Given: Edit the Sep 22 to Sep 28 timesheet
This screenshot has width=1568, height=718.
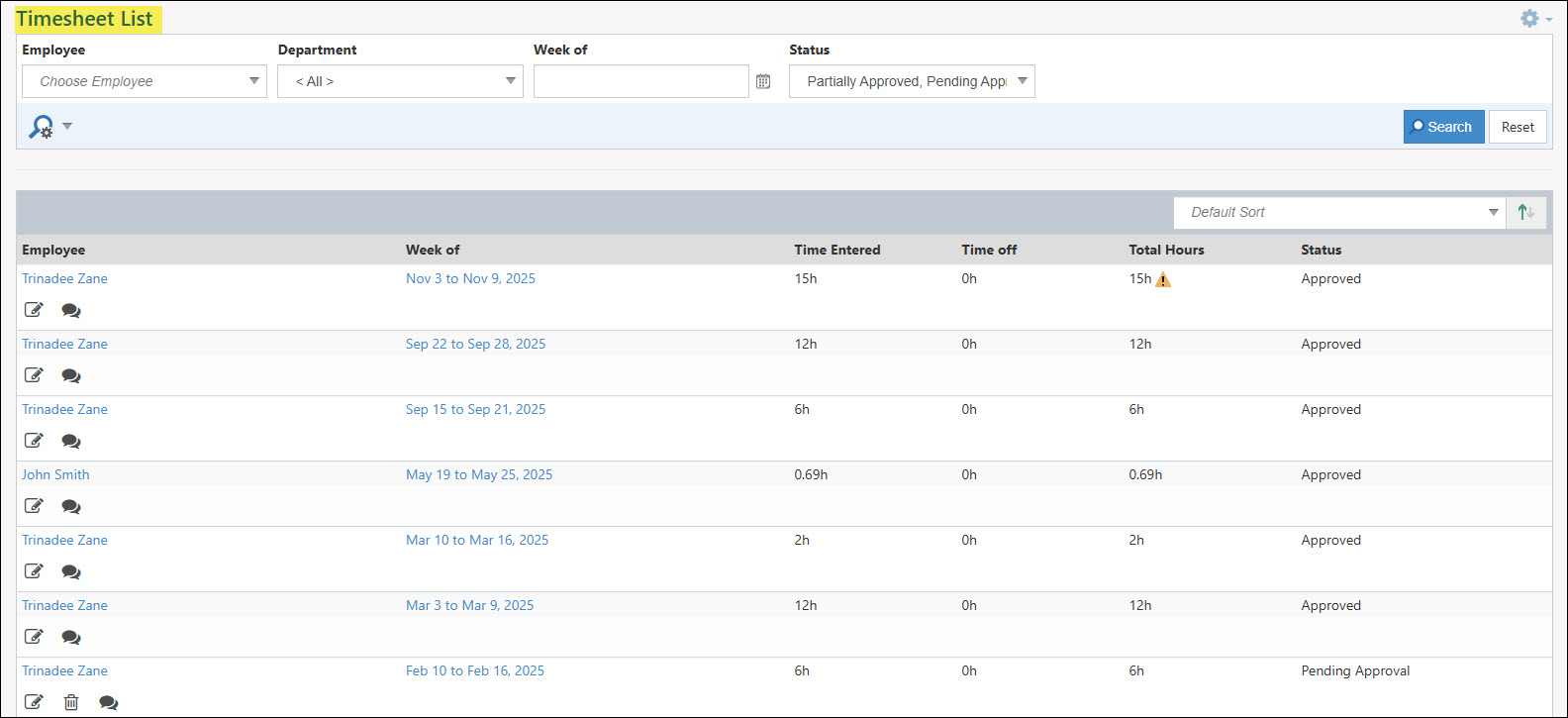Looking at the screenshot, I should pyautogui.click(x=34, y=375).
